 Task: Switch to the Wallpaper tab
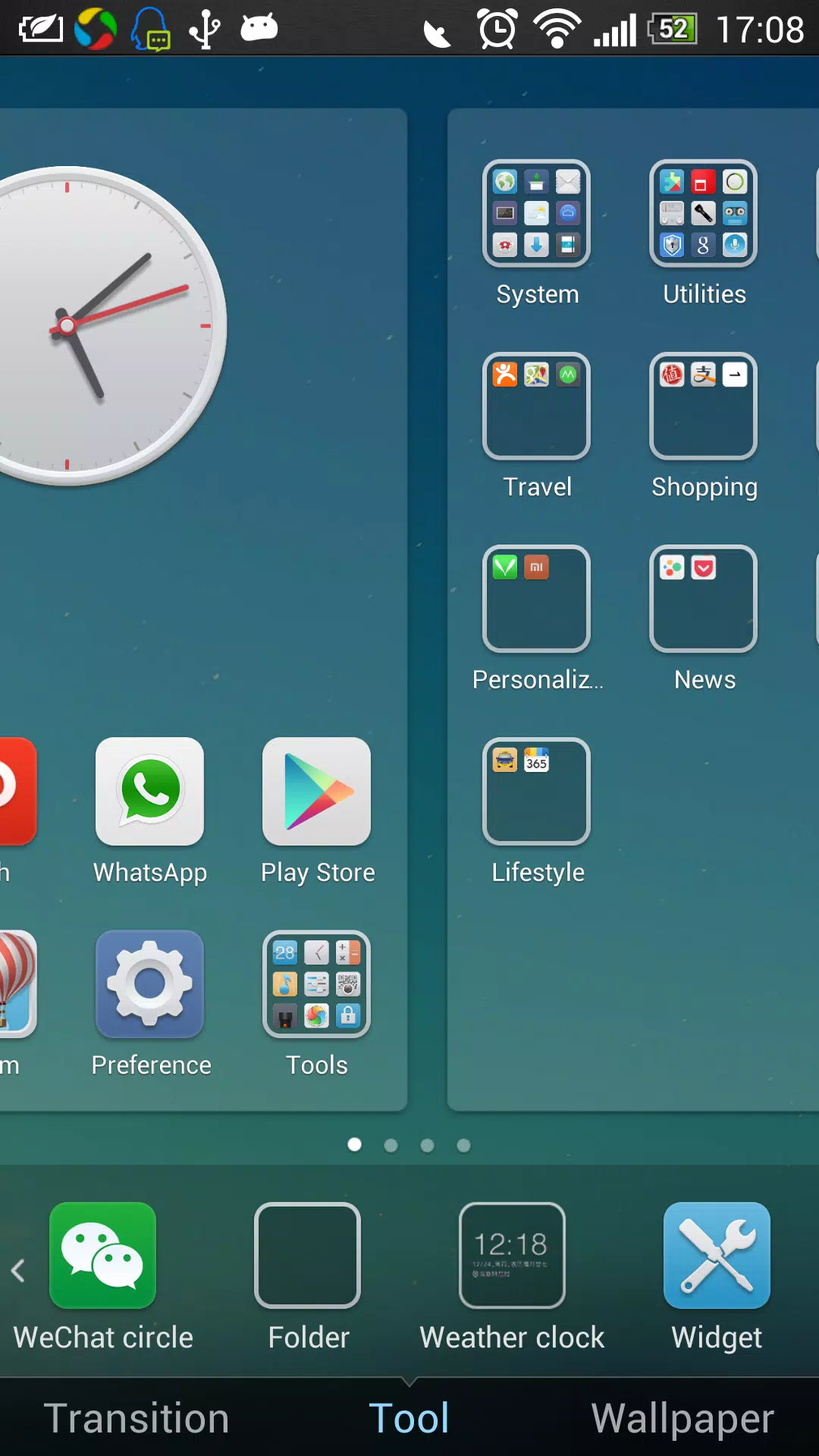682,1418
